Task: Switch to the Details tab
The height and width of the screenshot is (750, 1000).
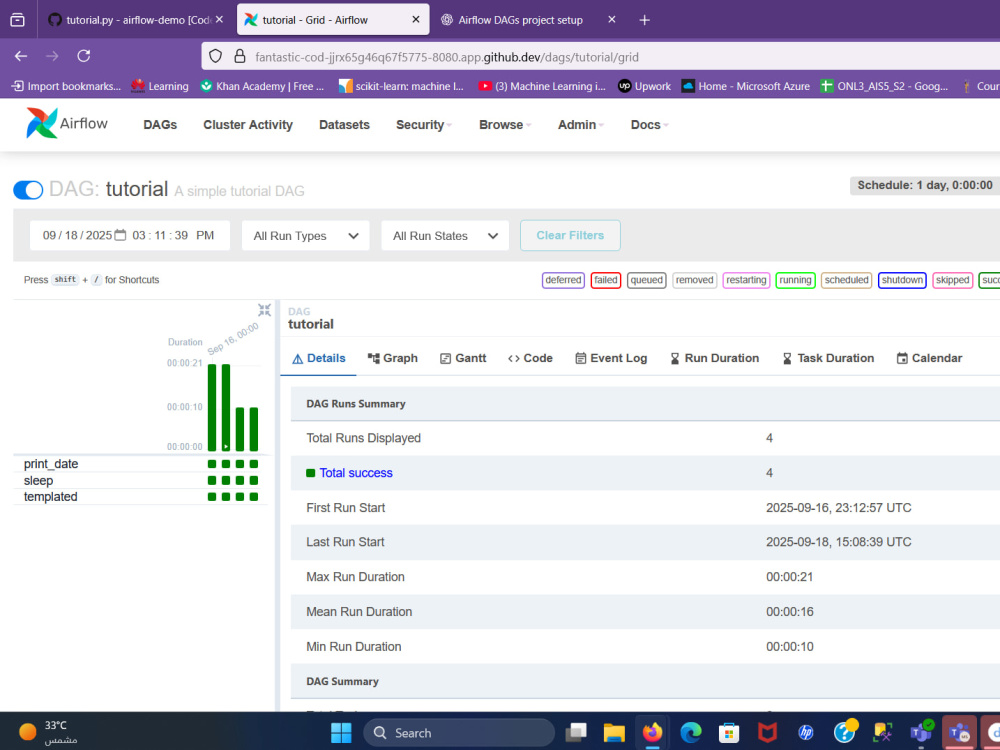Action: click(319, 358)
